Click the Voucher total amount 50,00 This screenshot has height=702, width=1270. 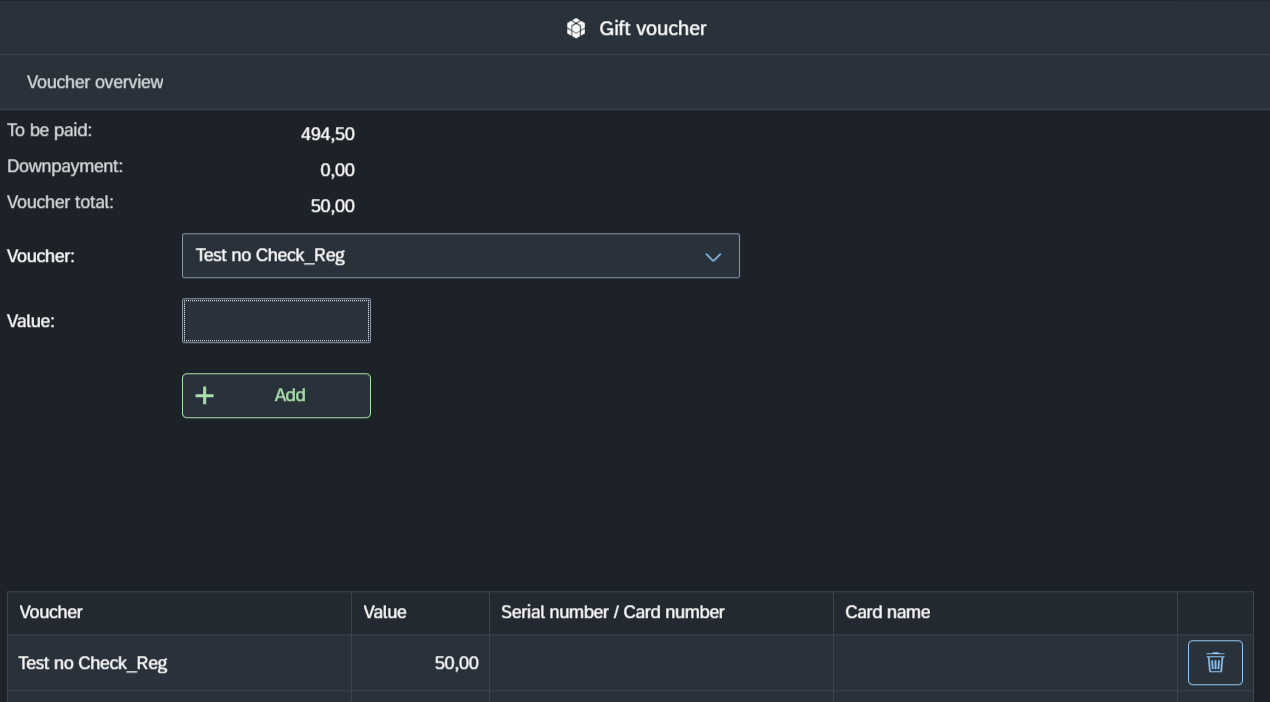pyautogui.click(x=332, y=206)
